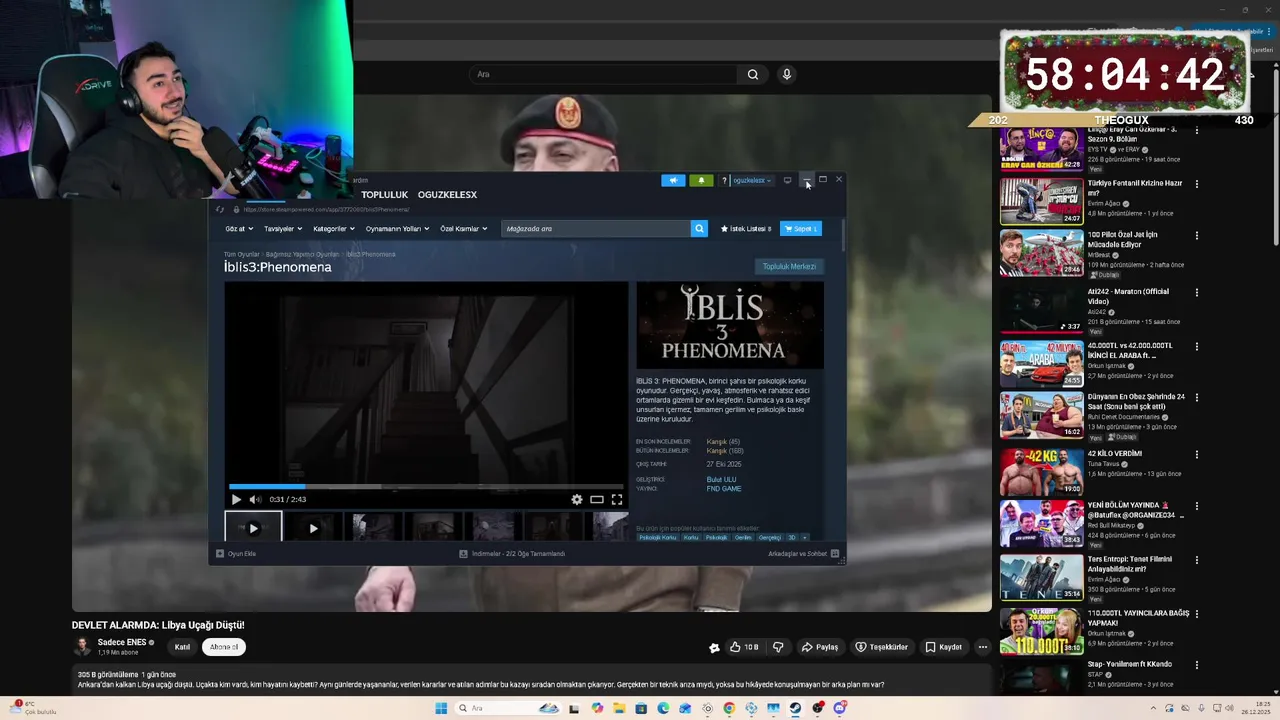The height and width of the screenshot is (720, 1280).
Task: Open the 100 Pilot Özel Jet video thumbnail
Action: pos(1041,254)
